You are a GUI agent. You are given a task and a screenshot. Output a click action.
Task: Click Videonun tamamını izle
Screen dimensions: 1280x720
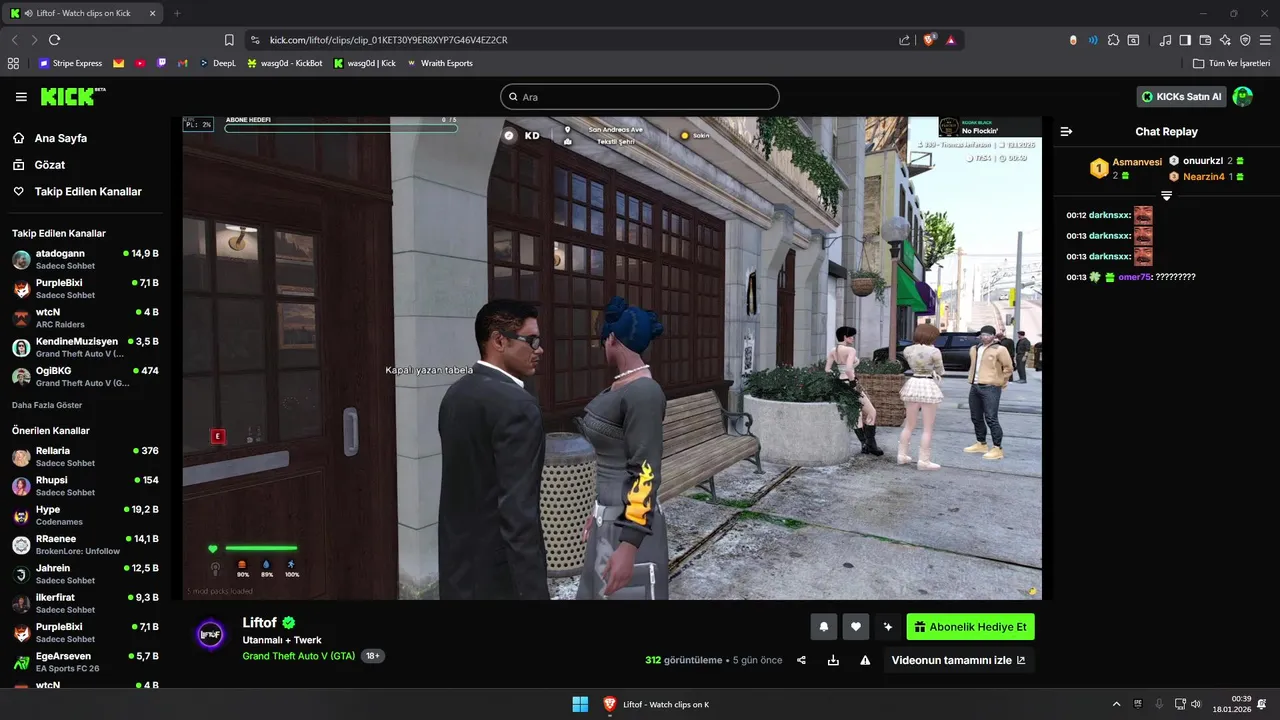point(958,660)
